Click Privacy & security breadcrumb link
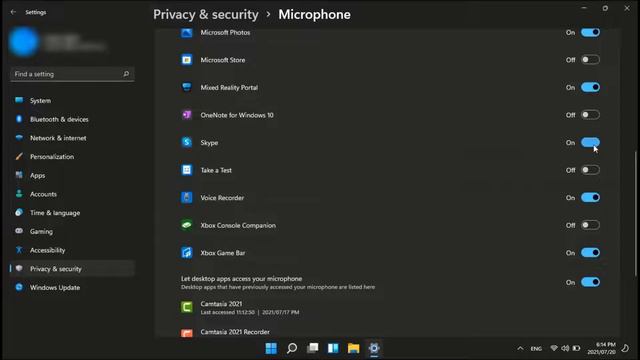 pyautogui.click(x=206, y=15)
